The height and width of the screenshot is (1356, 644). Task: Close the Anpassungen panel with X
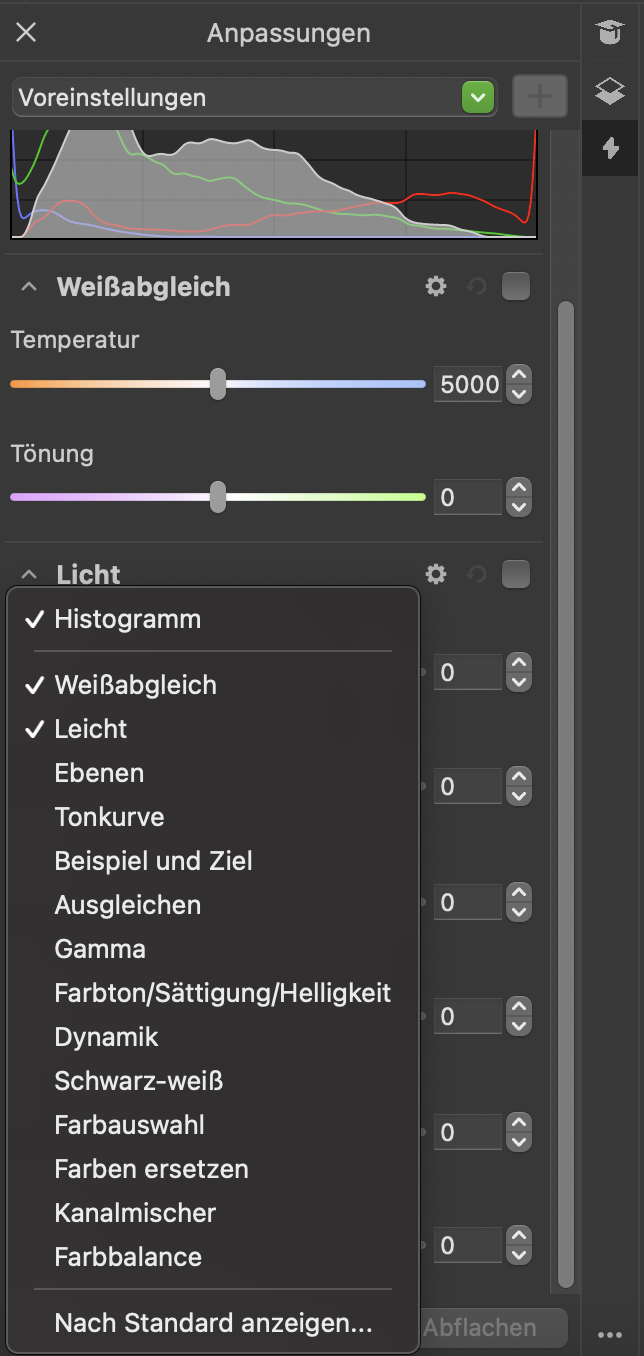coord(26,33)
